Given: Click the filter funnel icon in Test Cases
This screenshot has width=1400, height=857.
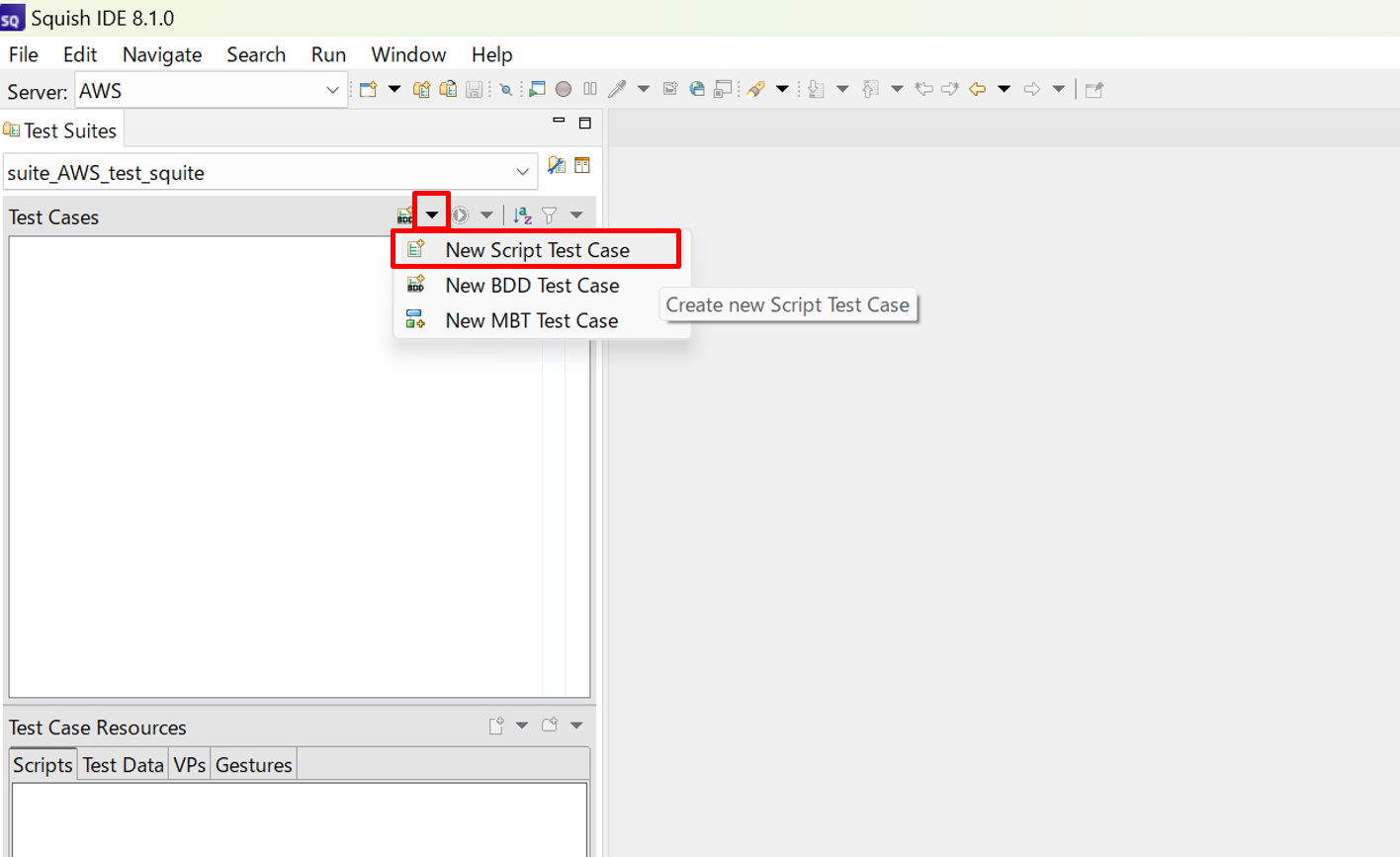Looking at the screenshot, I should point(550,215).
